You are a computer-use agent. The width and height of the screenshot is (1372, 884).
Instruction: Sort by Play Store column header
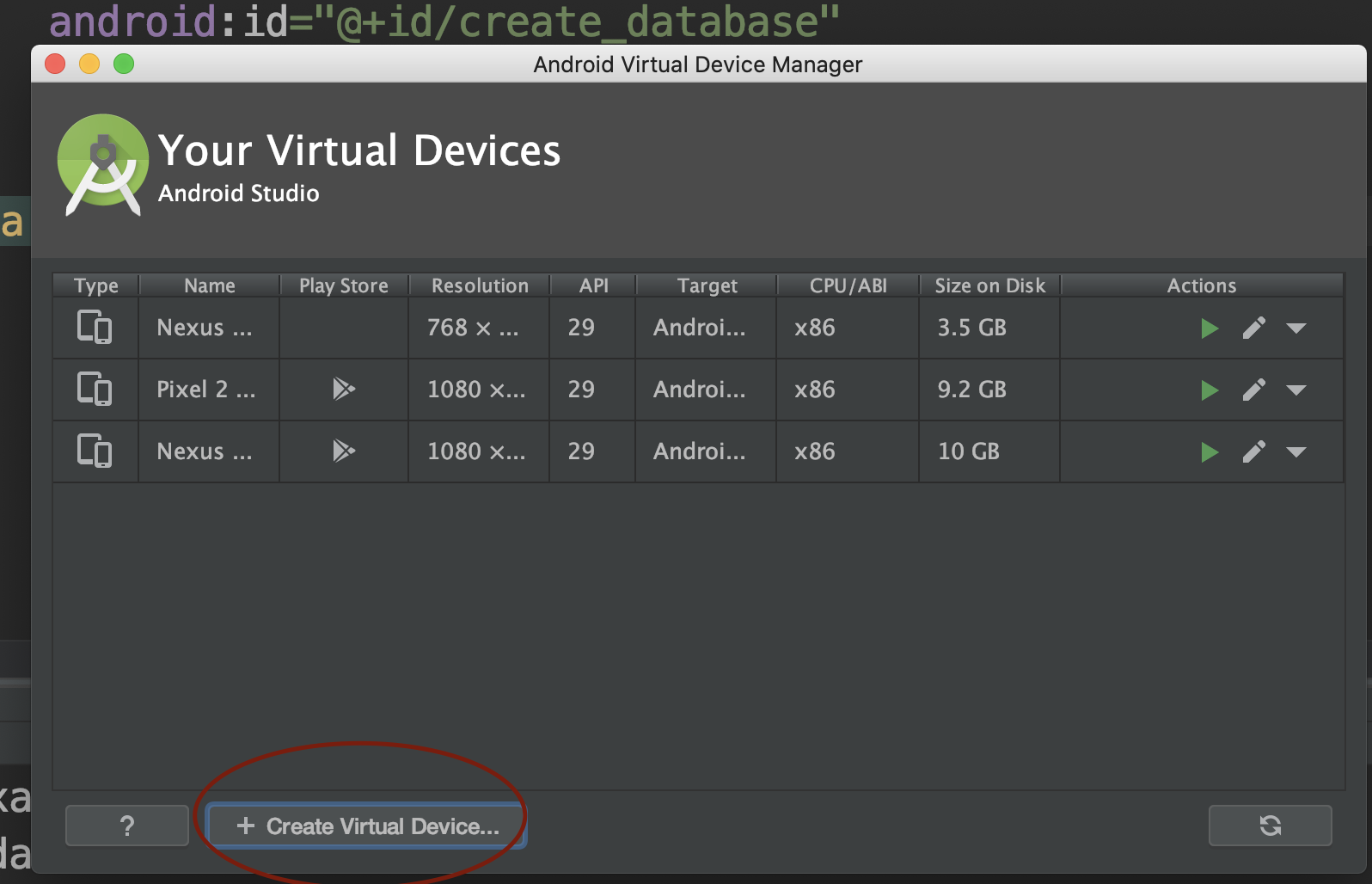pos(344,285)
